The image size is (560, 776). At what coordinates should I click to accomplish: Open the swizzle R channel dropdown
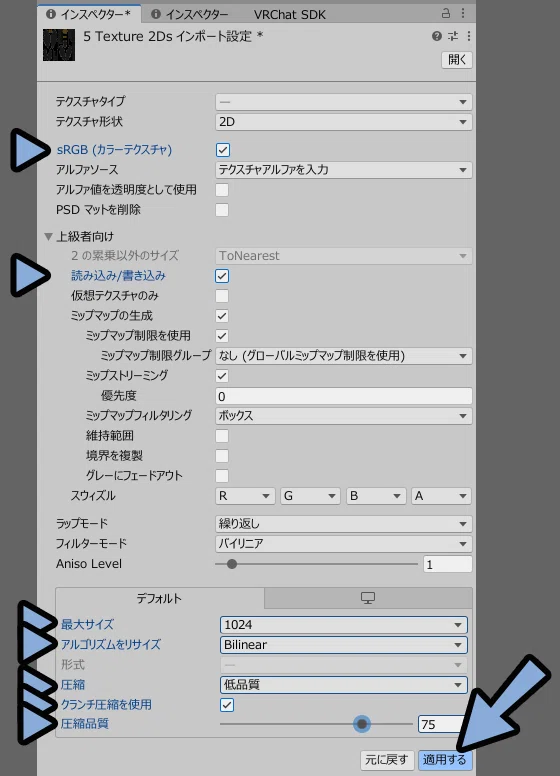point(245,496)
